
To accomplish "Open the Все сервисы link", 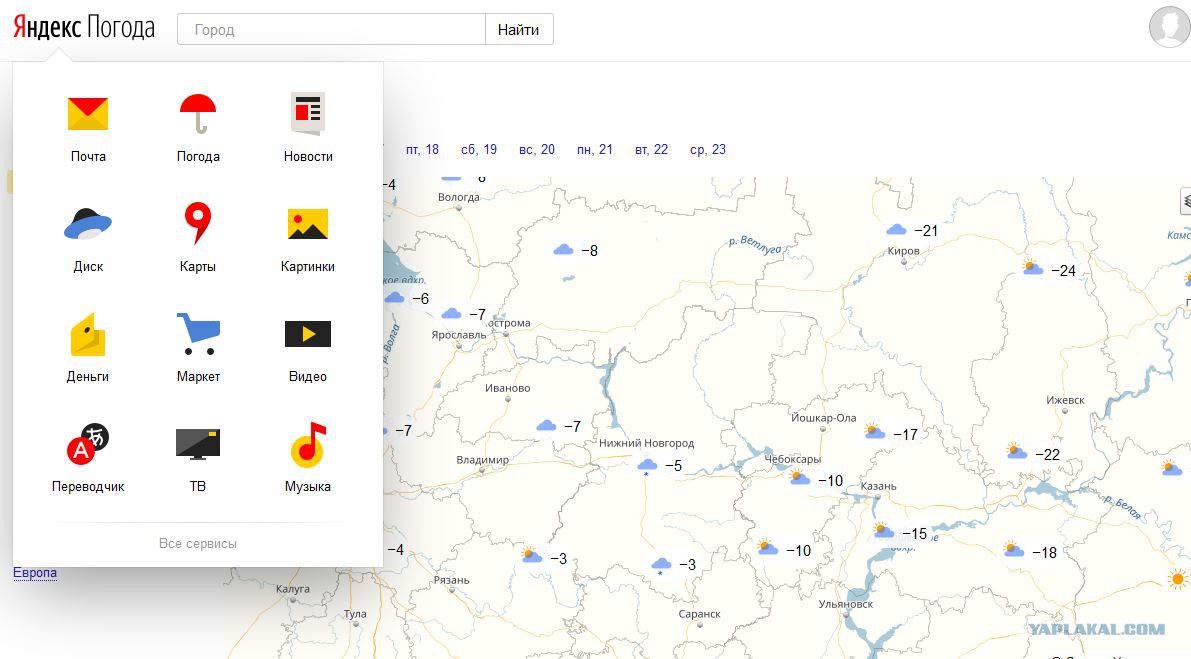I will [x=197, y=544].
